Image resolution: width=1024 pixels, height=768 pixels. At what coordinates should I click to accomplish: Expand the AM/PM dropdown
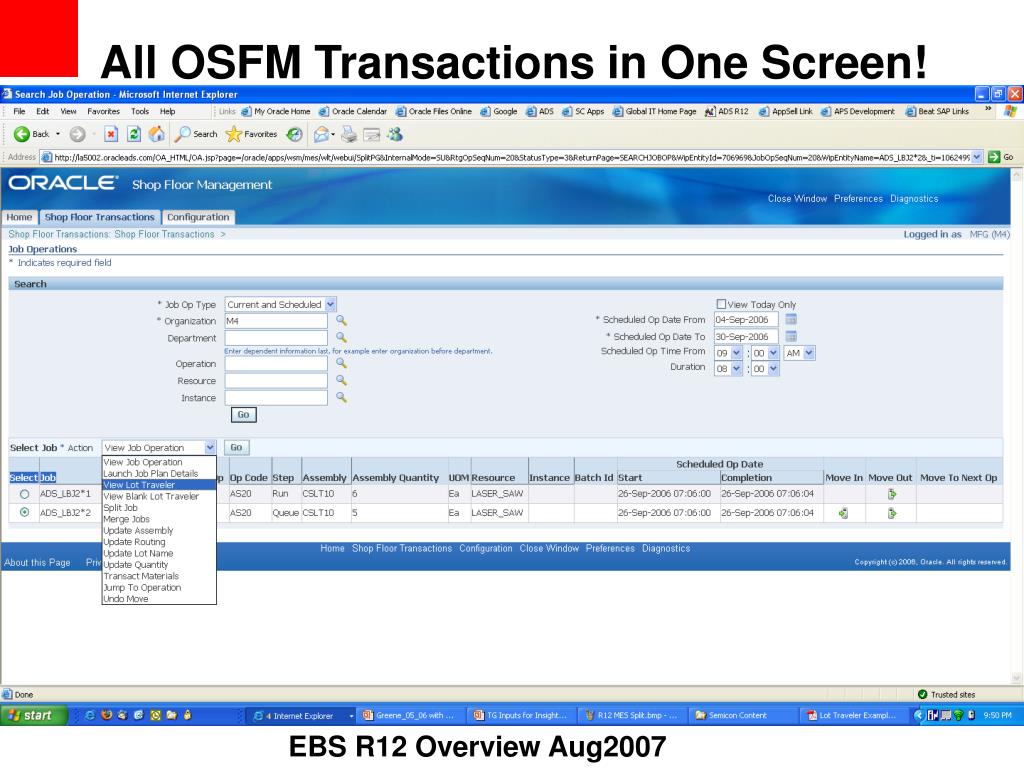pyautogui.click(x=809, y=353)
